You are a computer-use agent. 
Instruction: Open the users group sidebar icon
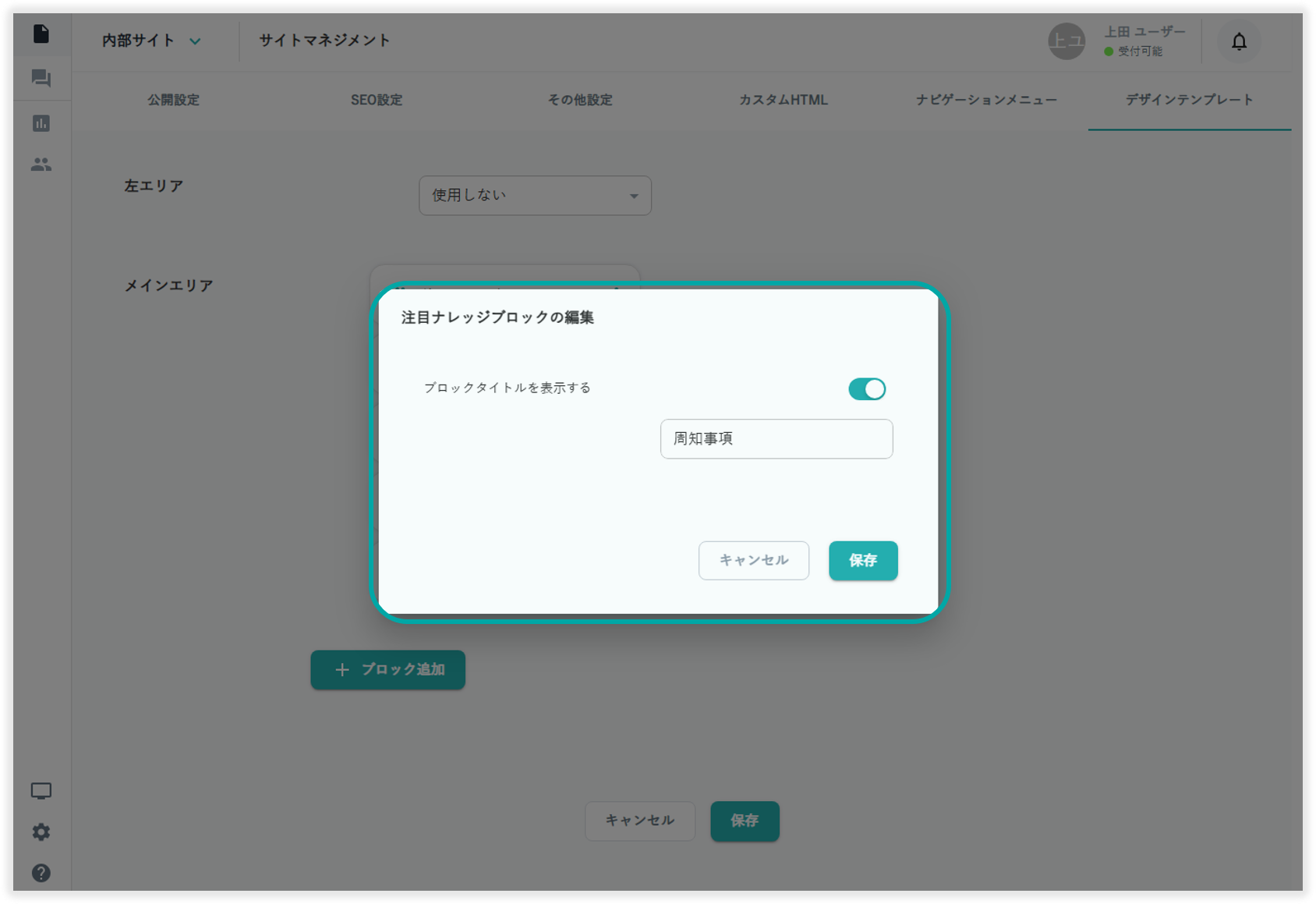pyautogui.click(x=41, y=165)
